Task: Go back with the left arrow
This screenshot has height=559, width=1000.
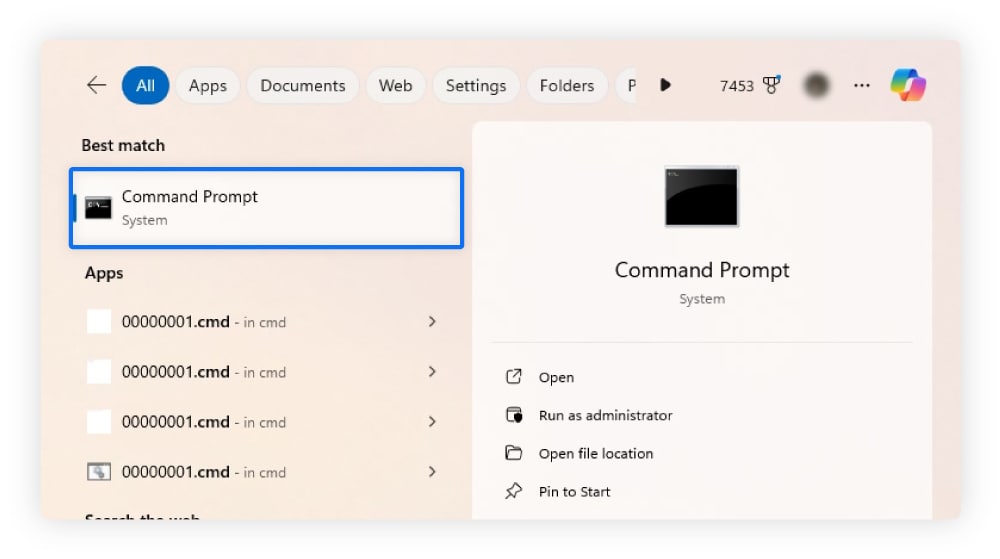Action: (x=96, y=85)
